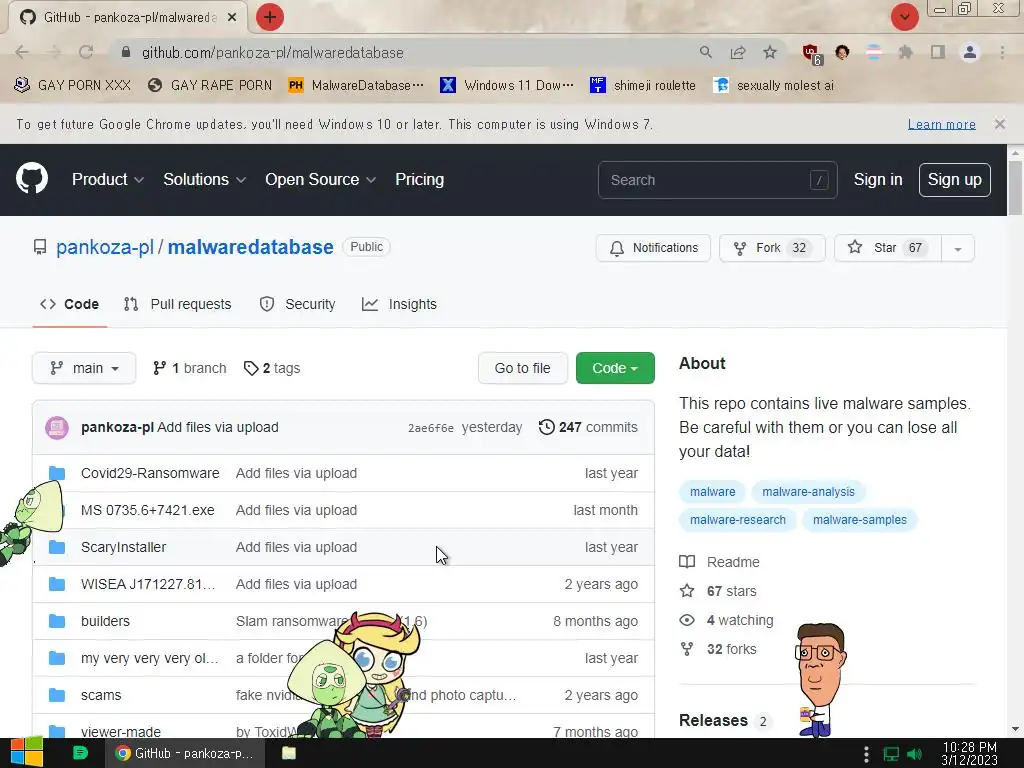Click the address bar zoom magnifier icon
The height and width of the screenshot is (768, 1024).
coord(705,52)
